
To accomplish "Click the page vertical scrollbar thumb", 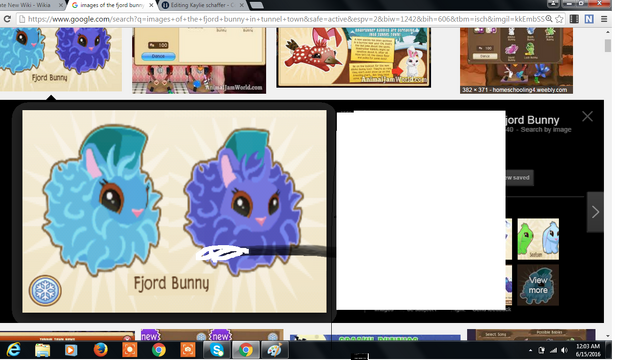I will 608,45.
